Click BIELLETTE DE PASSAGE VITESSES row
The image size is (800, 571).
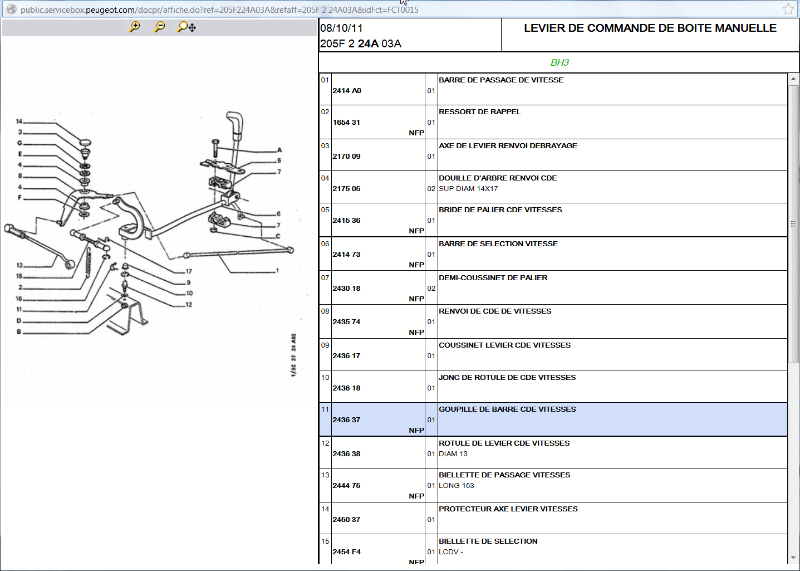click(553, 485)
